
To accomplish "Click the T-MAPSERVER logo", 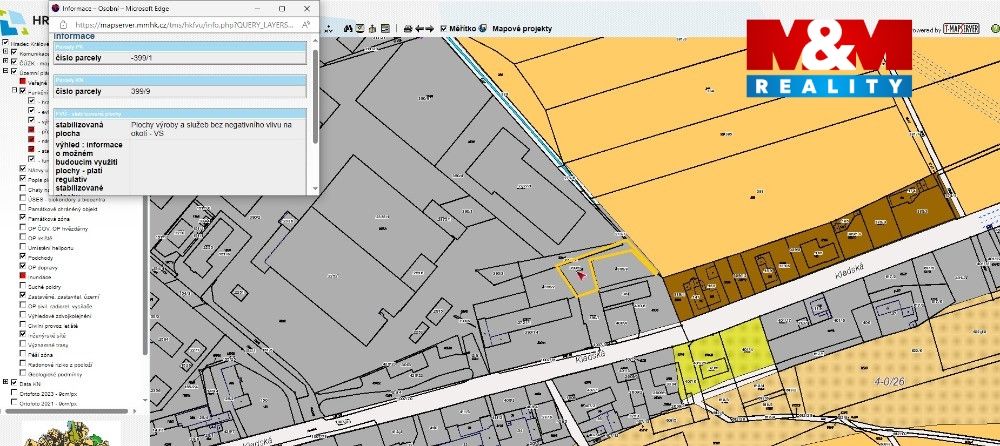I will click(x=961, y=29).
